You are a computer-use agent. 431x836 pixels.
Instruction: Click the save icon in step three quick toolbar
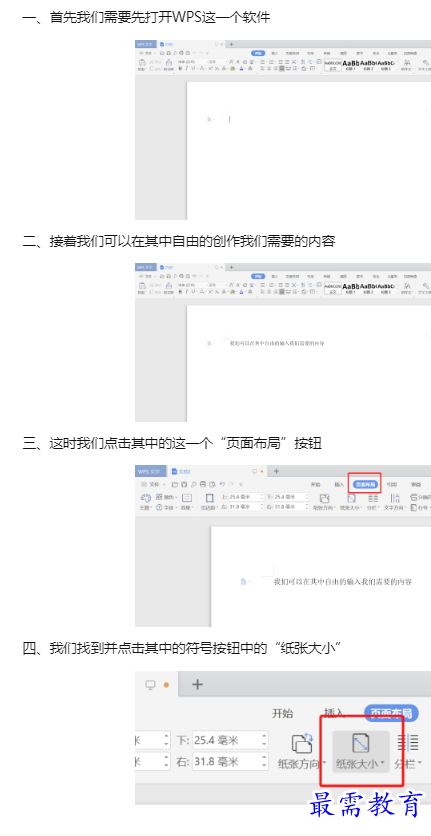pyautogui.click(x=184, y=485)
